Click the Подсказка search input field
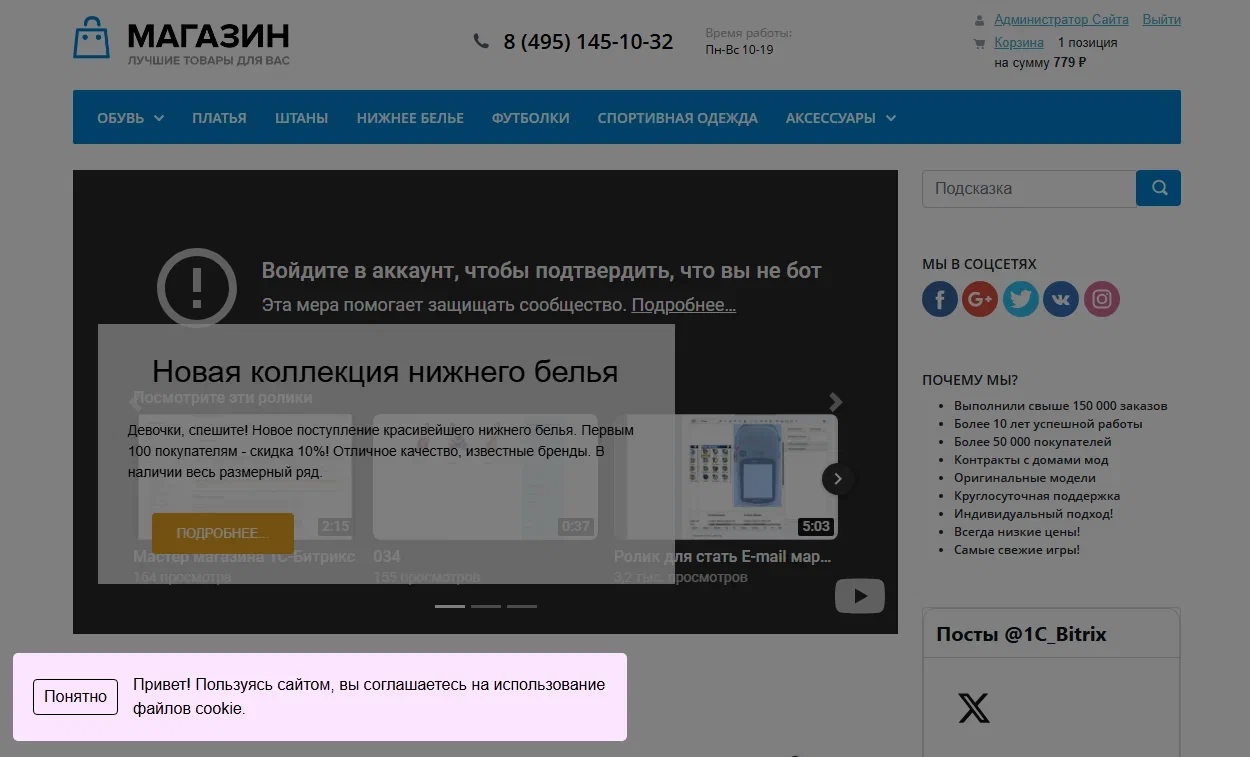1250x757 pixels. pyautogui.click(x=1028, y=188)
